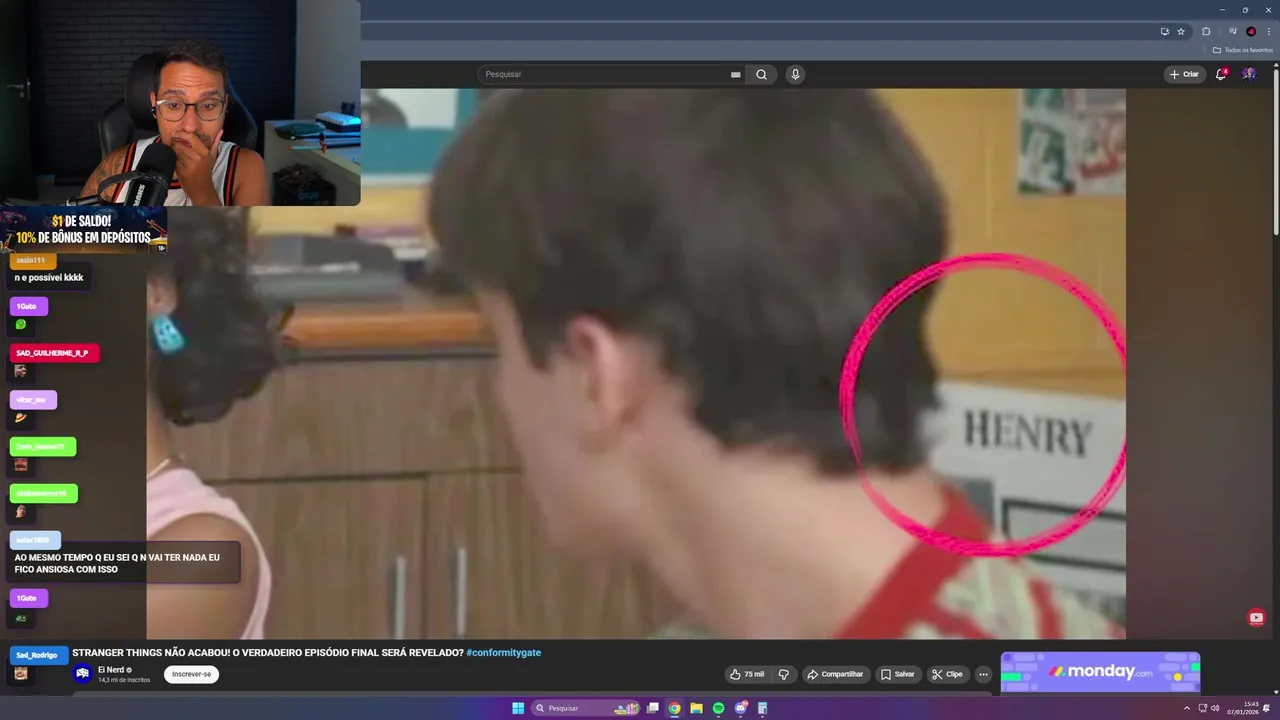Click the Sad_Rodrigo chat username
The height and width of the screenshot is (720, 1280).
point(37,655)
